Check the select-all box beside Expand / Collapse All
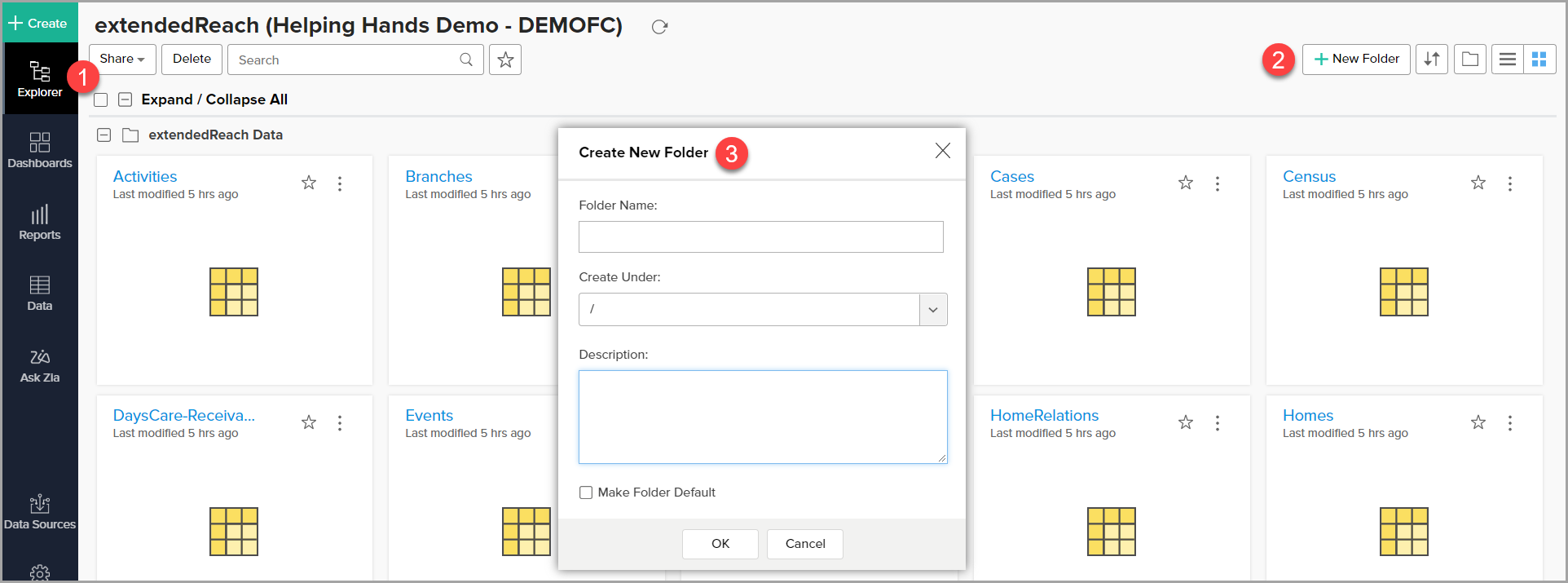This screenshot has height=583, width=1568. click(x=101, y=99)
